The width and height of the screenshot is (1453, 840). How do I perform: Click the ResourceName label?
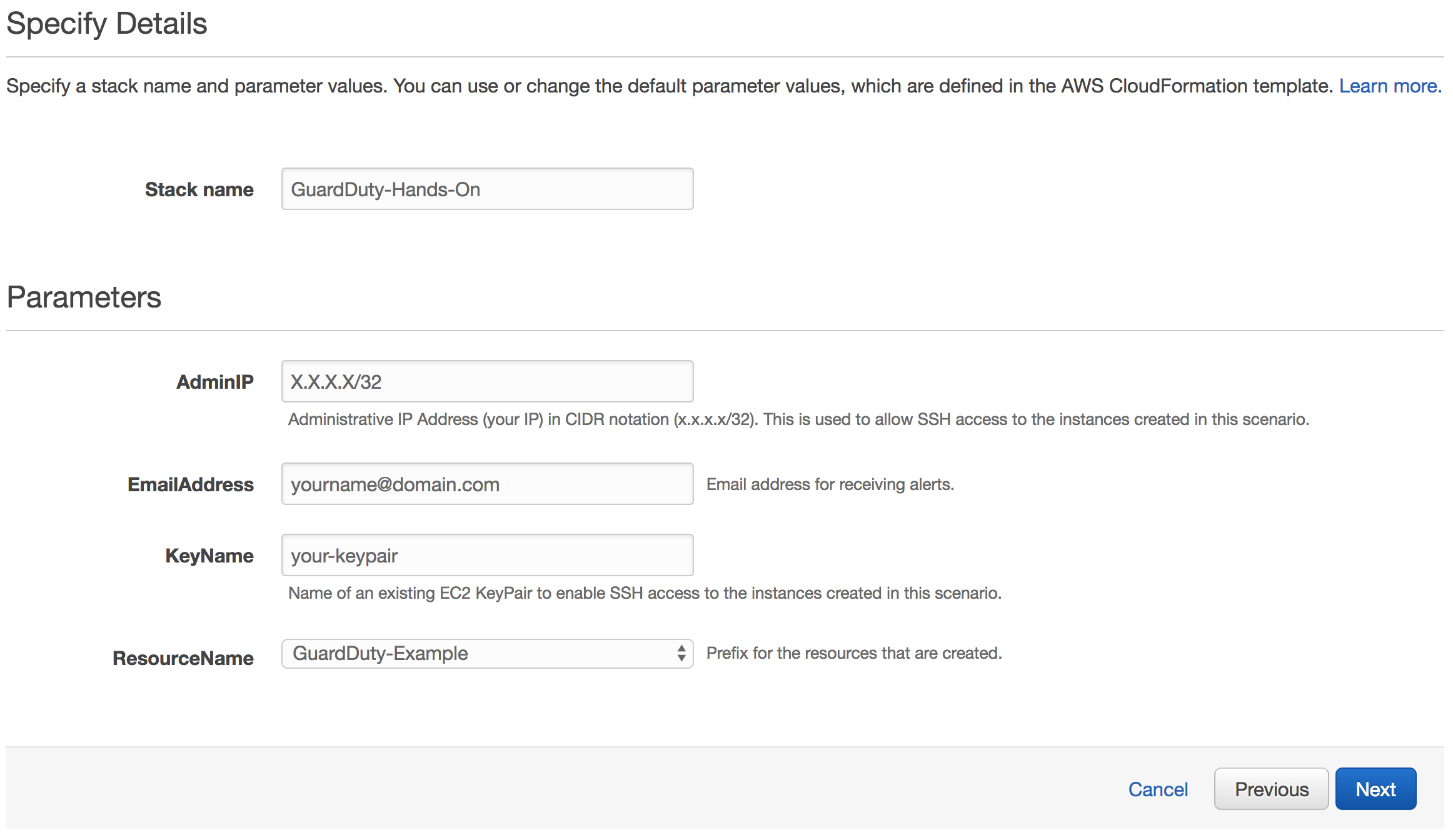tap(183, 658)
